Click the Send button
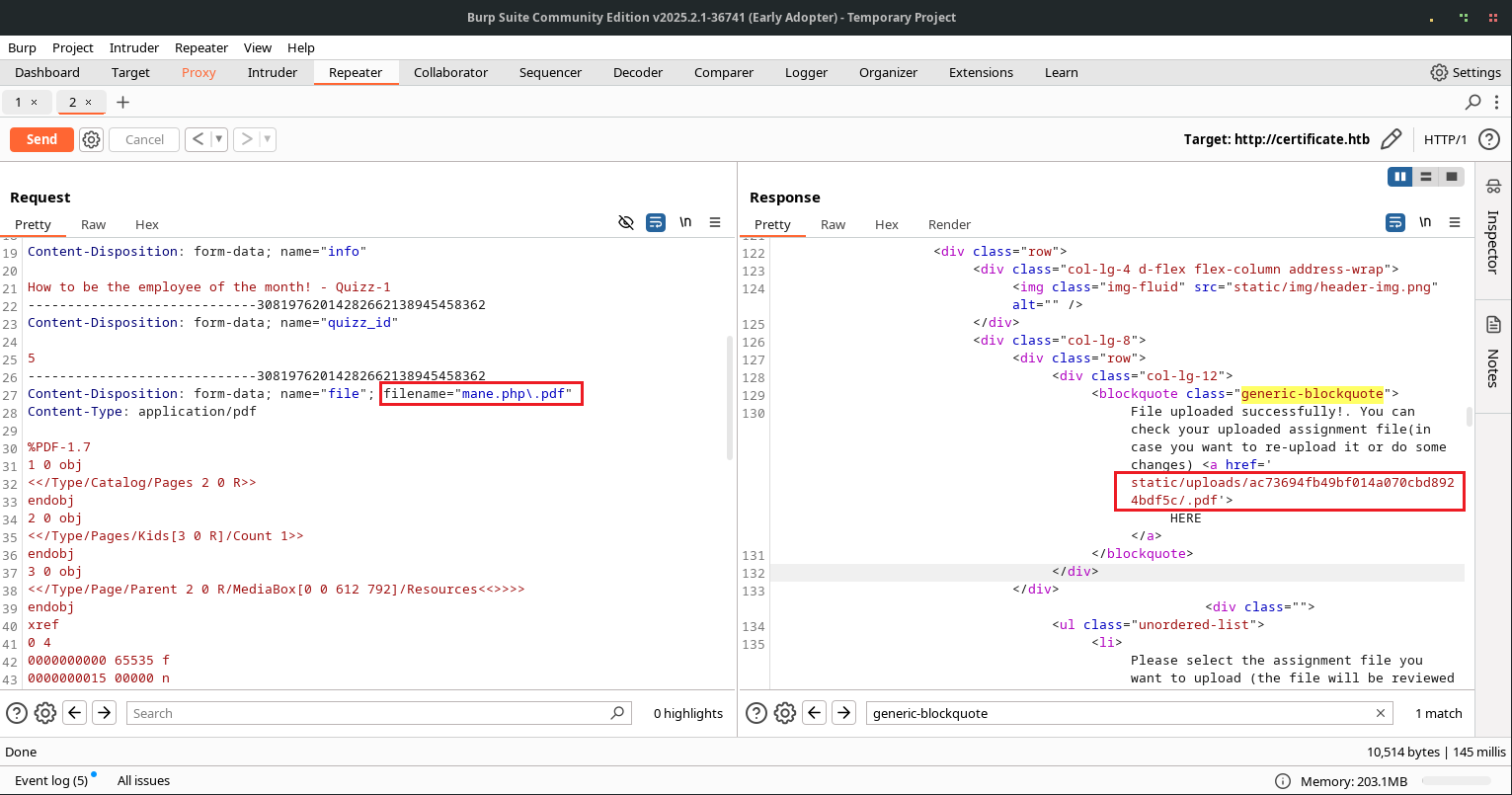The height and width of the screenshot is (795, 1512). (41, 139)
